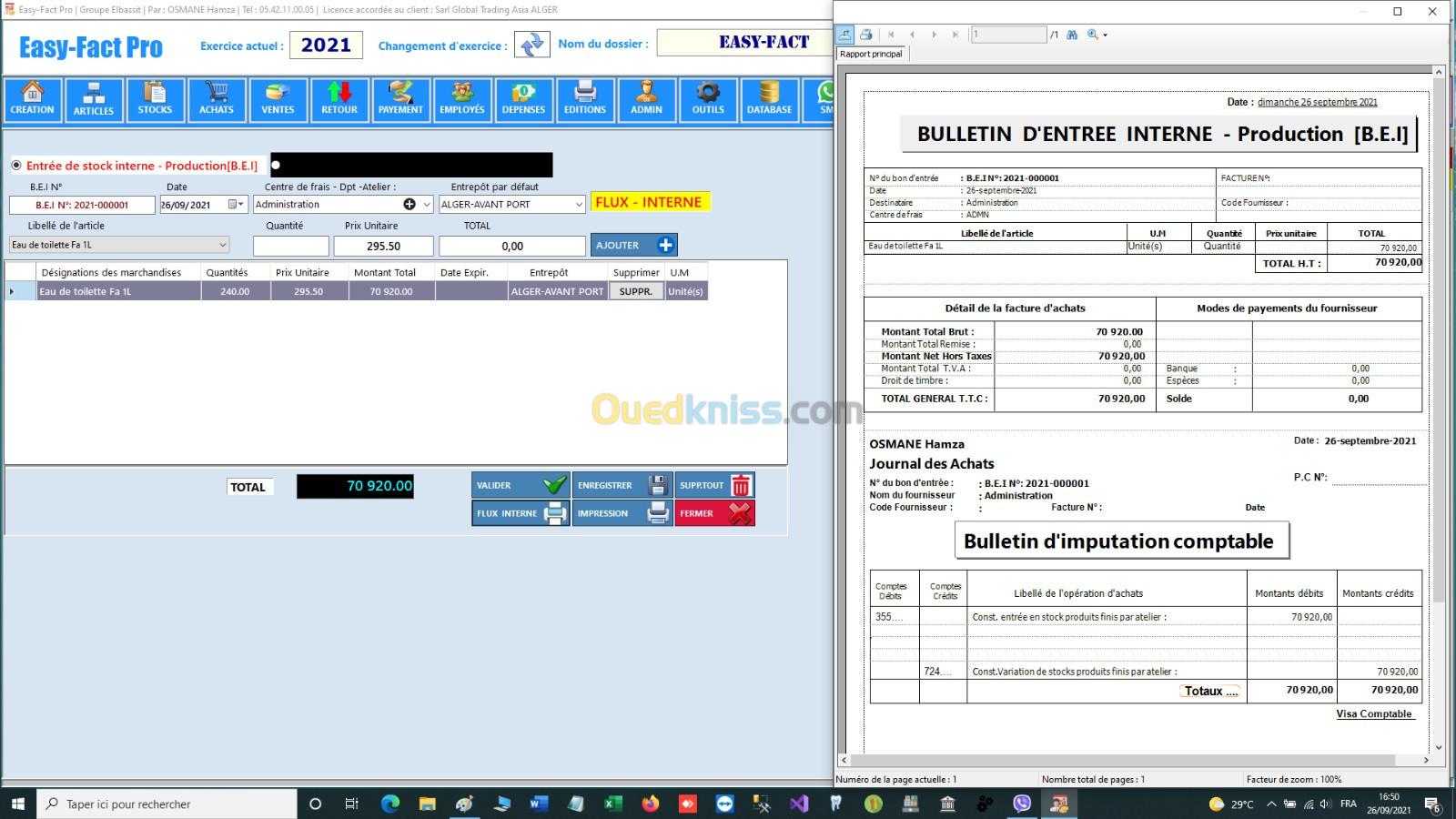Open the VENTES module icon
Viewport: 1456px width, 819px height.
coord(278,100)
